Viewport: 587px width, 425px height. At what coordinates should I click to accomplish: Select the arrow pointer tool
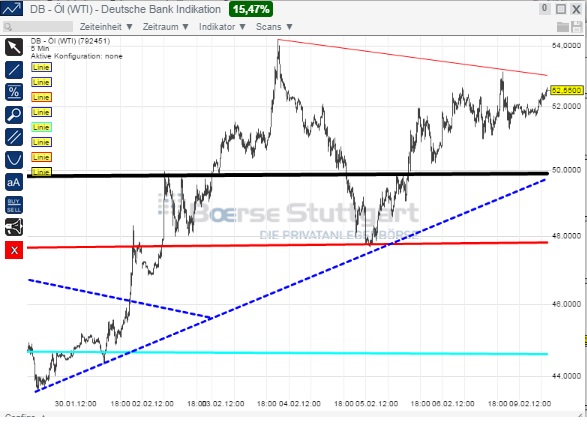point(14,48)
